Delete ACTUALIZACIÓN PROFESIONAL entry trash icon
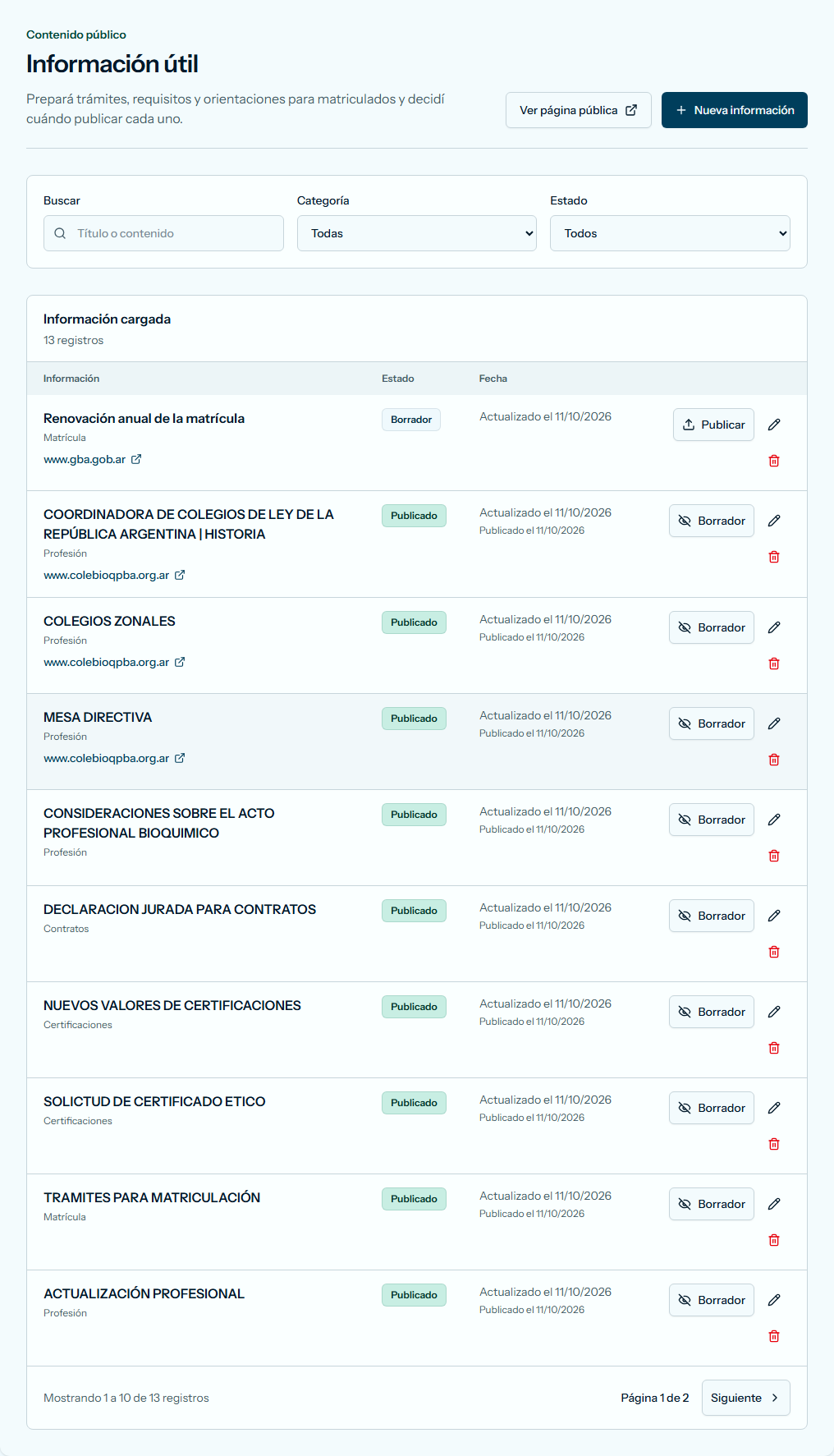 tap(774, 1336)
